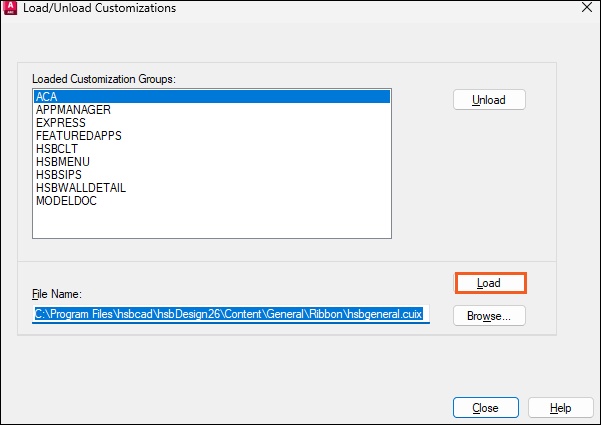Select the MODELDOC customization group
This screenshot has height=425, width=601.
(x=212, y=201)
